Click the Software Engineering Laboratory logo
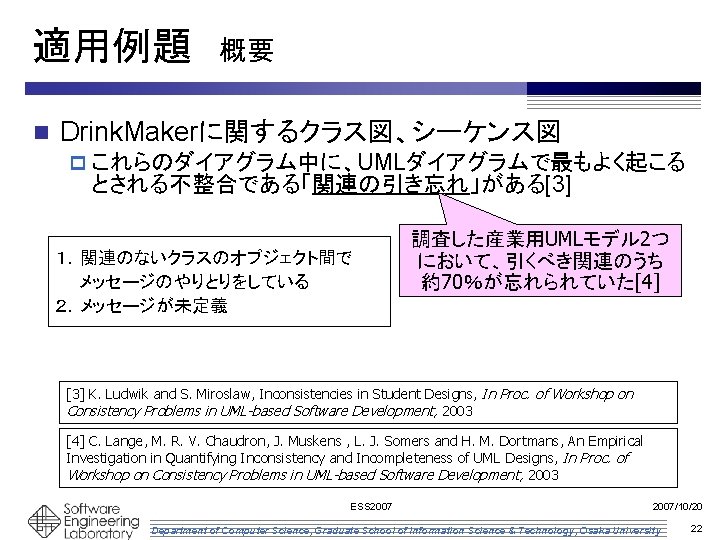The image size is (720, 540). 44,521
